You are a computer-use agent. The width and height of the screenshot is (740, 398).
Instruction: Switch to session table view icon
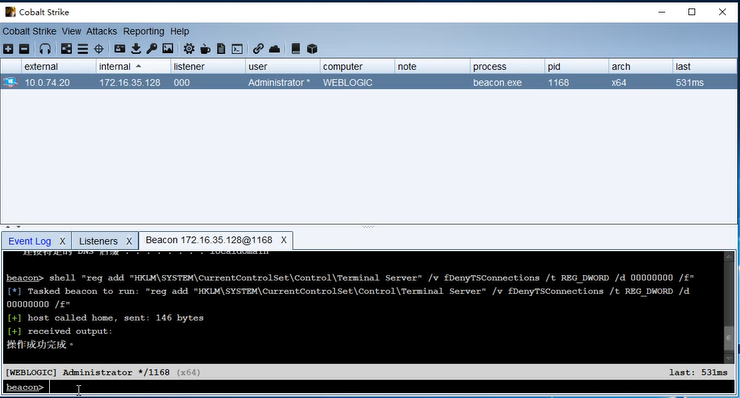pos(83,49)
